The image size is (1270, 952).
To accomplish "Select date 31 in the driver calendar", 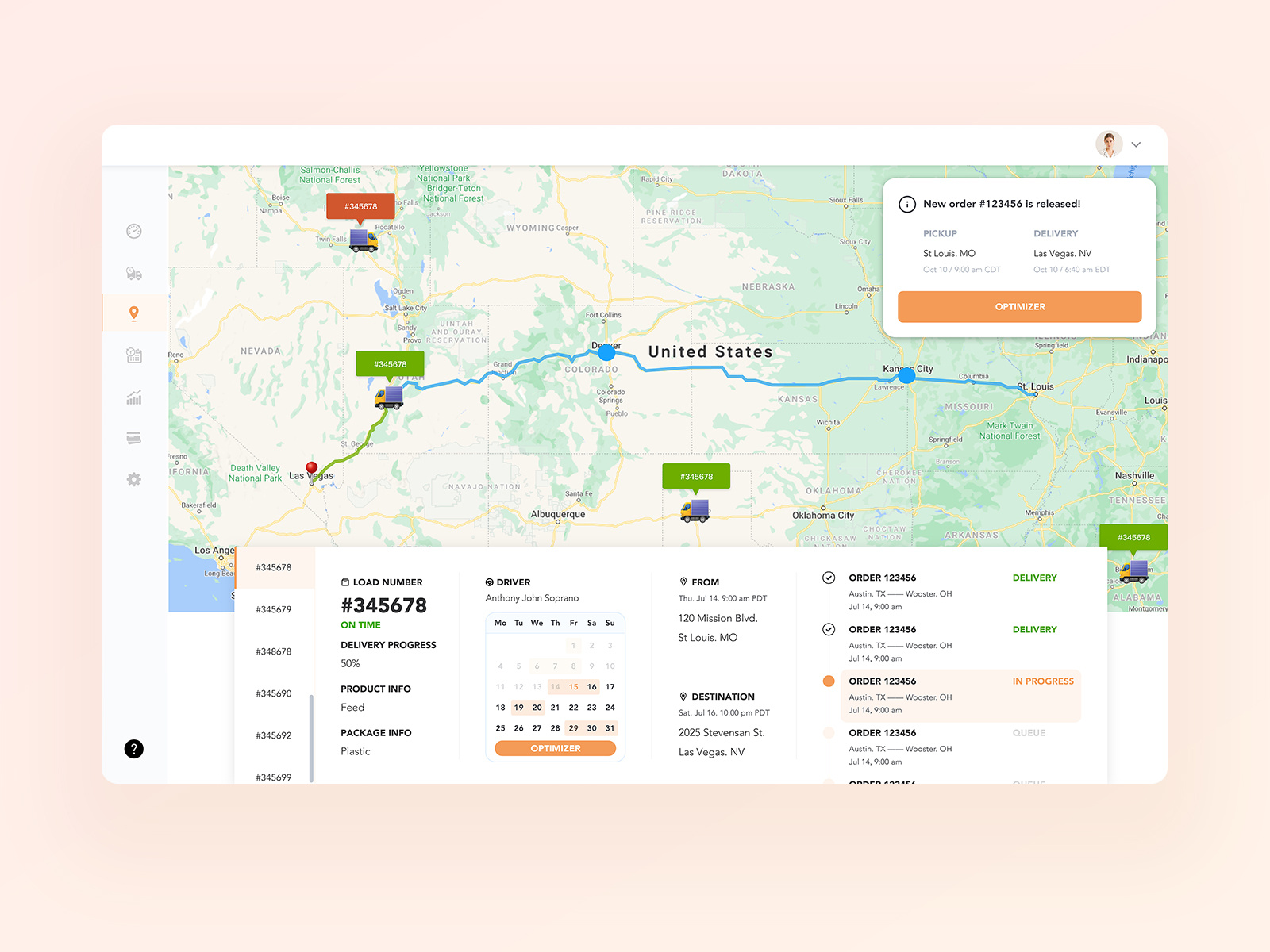I will coord(610,728).
